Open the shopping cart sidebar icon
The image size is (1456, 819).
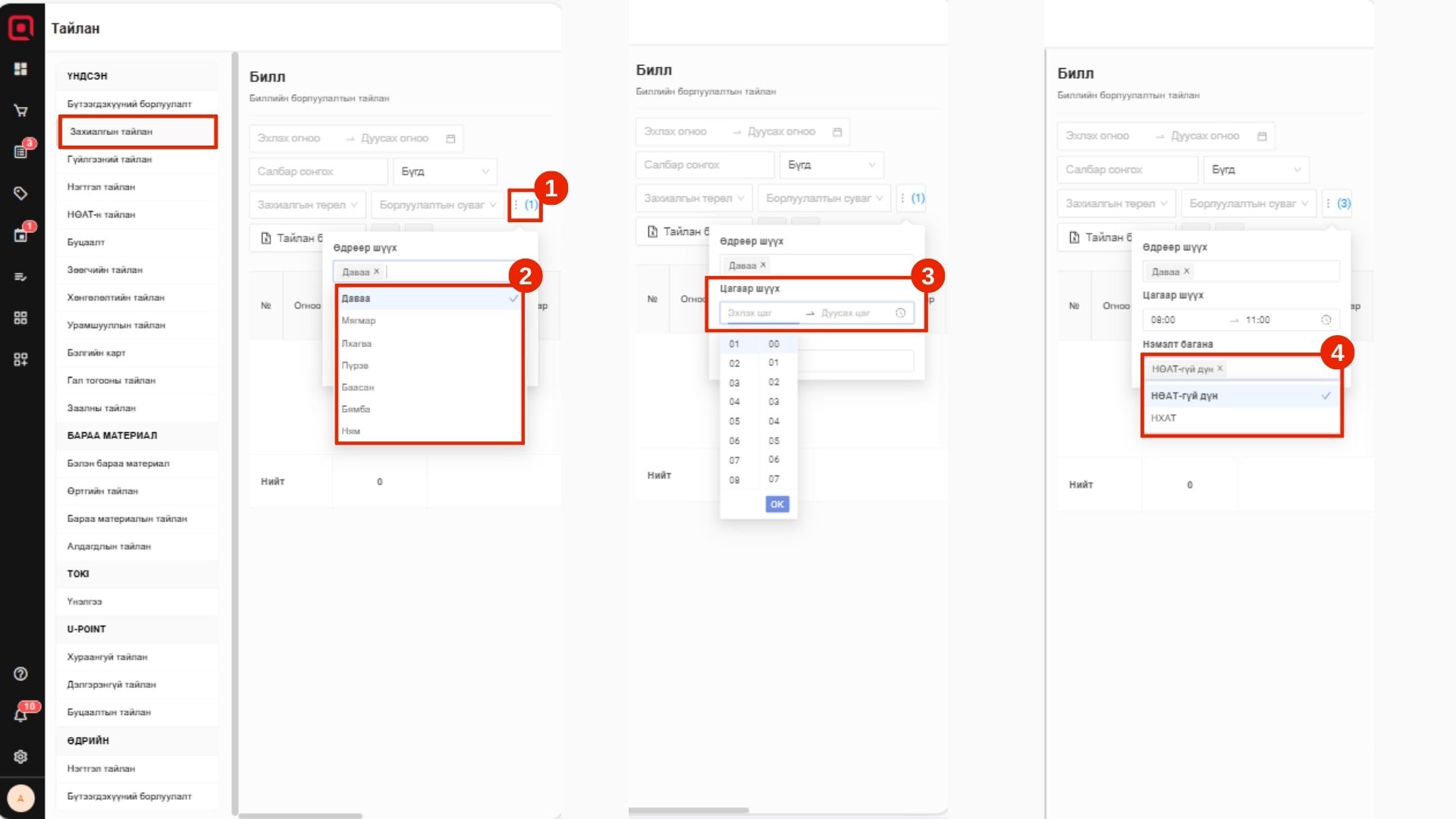pos(20,111)
